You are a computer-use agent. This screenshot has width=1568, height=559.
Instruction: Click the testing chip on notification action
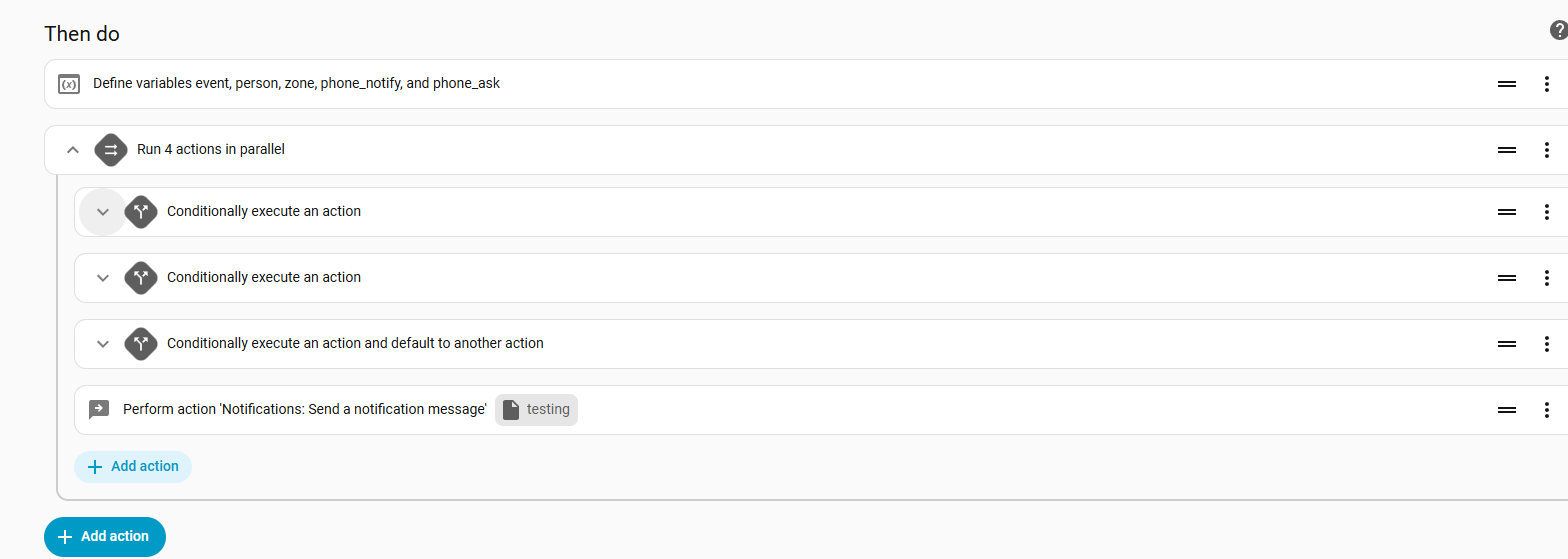pyautogui.click(x=537, y=410)
